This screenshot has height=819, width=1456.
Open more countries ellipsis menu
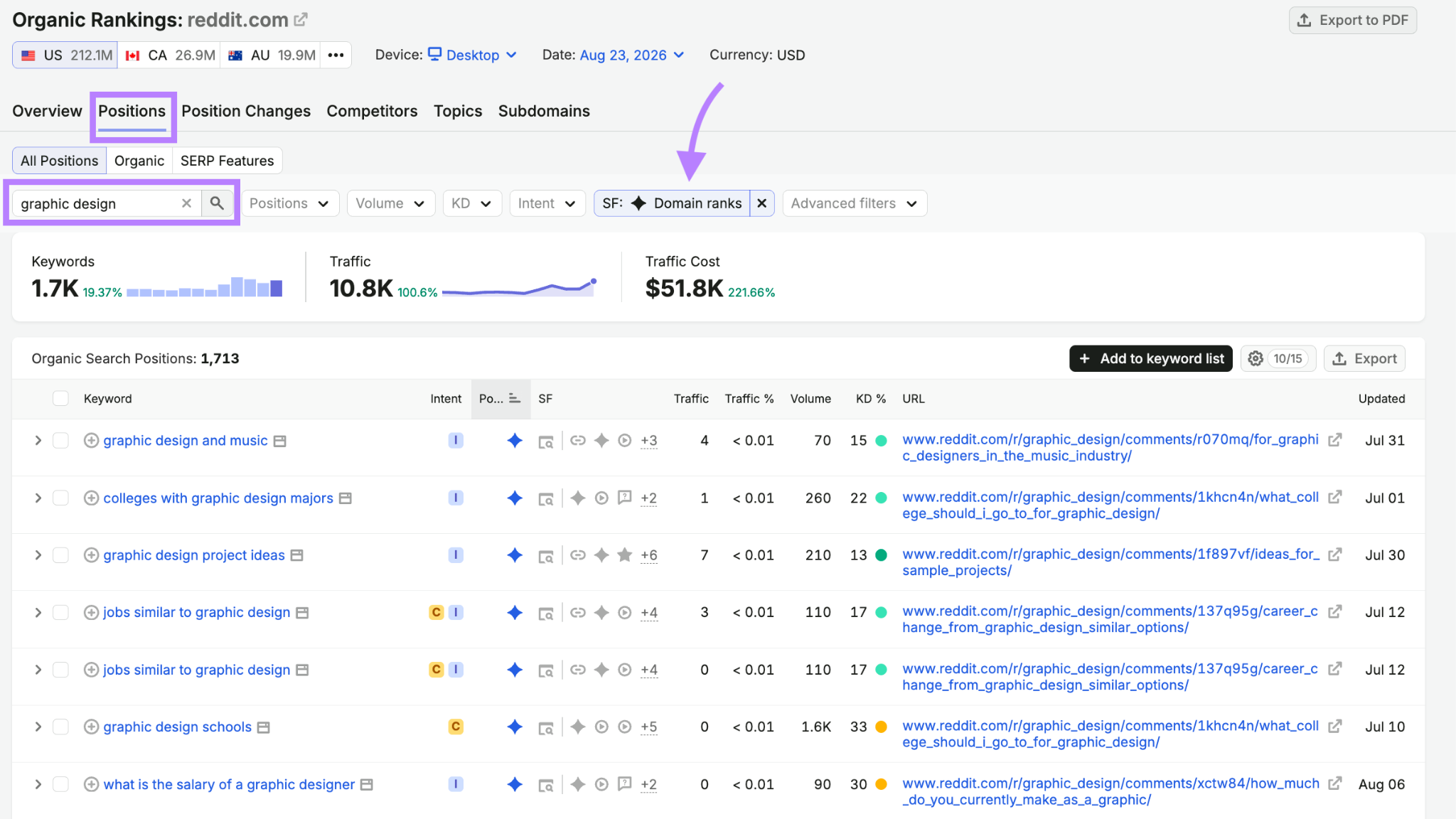[336, 55]
